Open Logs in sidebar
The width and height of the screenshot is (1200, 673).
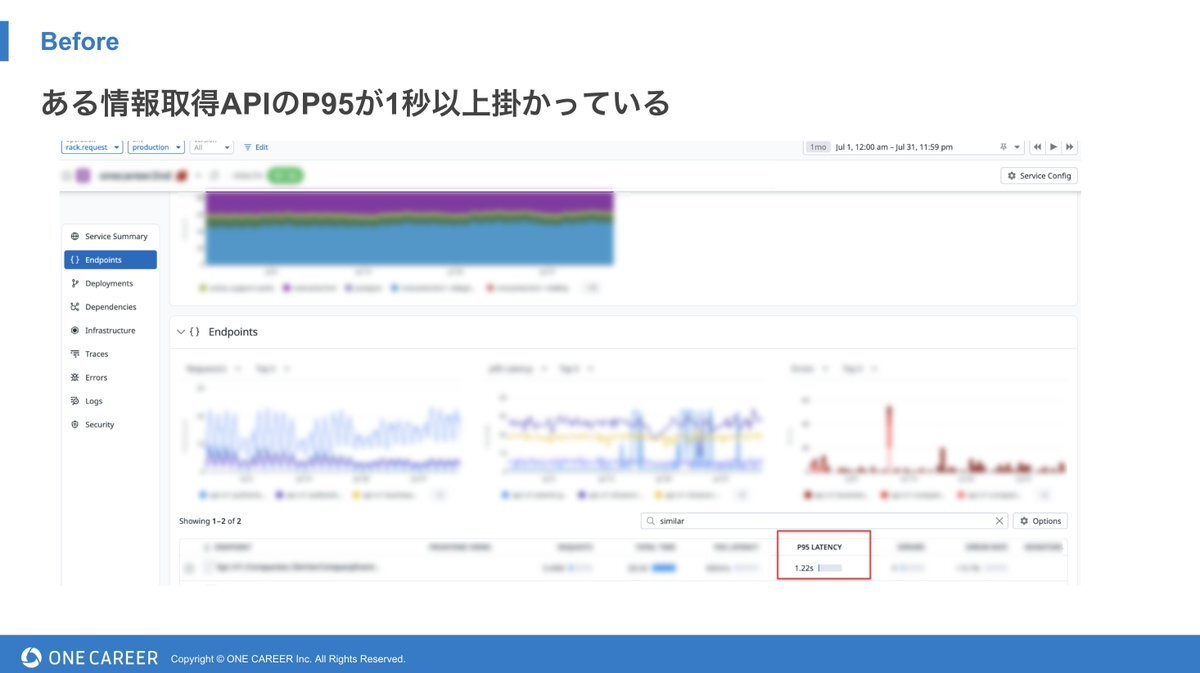click(x=110, y=401)
